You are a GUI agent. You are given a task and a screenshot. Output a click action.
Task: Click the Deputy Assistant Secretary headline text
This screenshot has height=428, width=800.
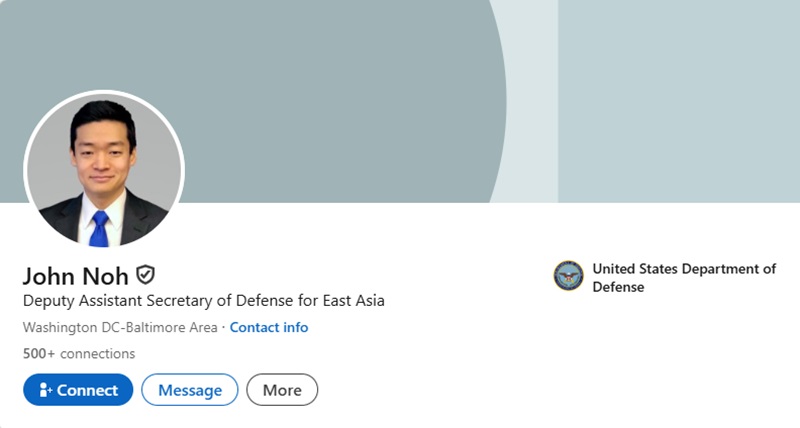(x=203, y=300)
